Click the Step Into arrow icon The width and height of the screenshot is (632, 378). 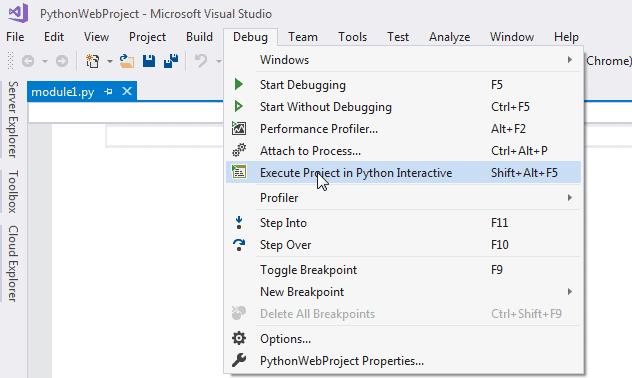(x=239, y=222)
